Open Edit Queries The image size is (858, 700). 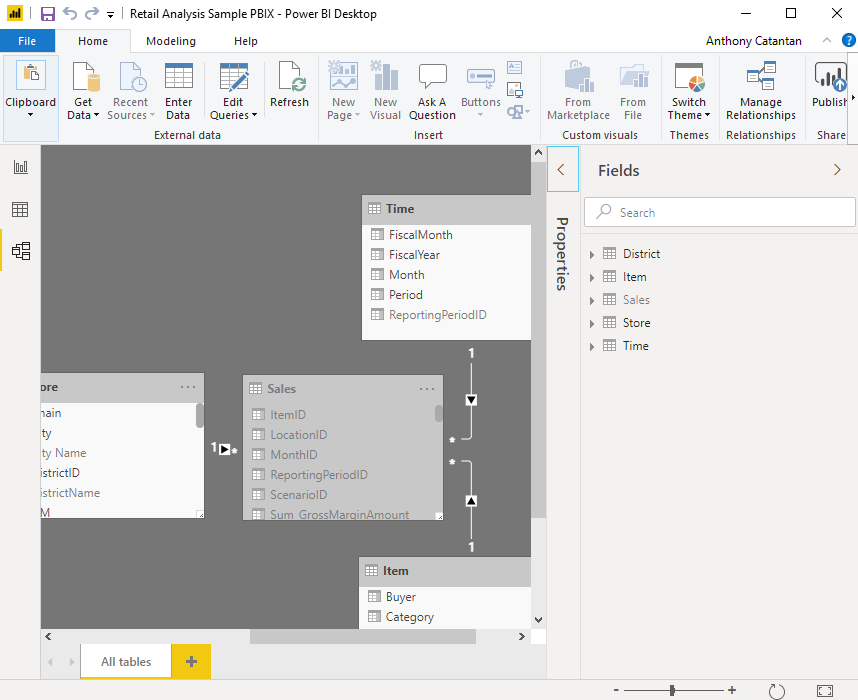pos(233,91)
